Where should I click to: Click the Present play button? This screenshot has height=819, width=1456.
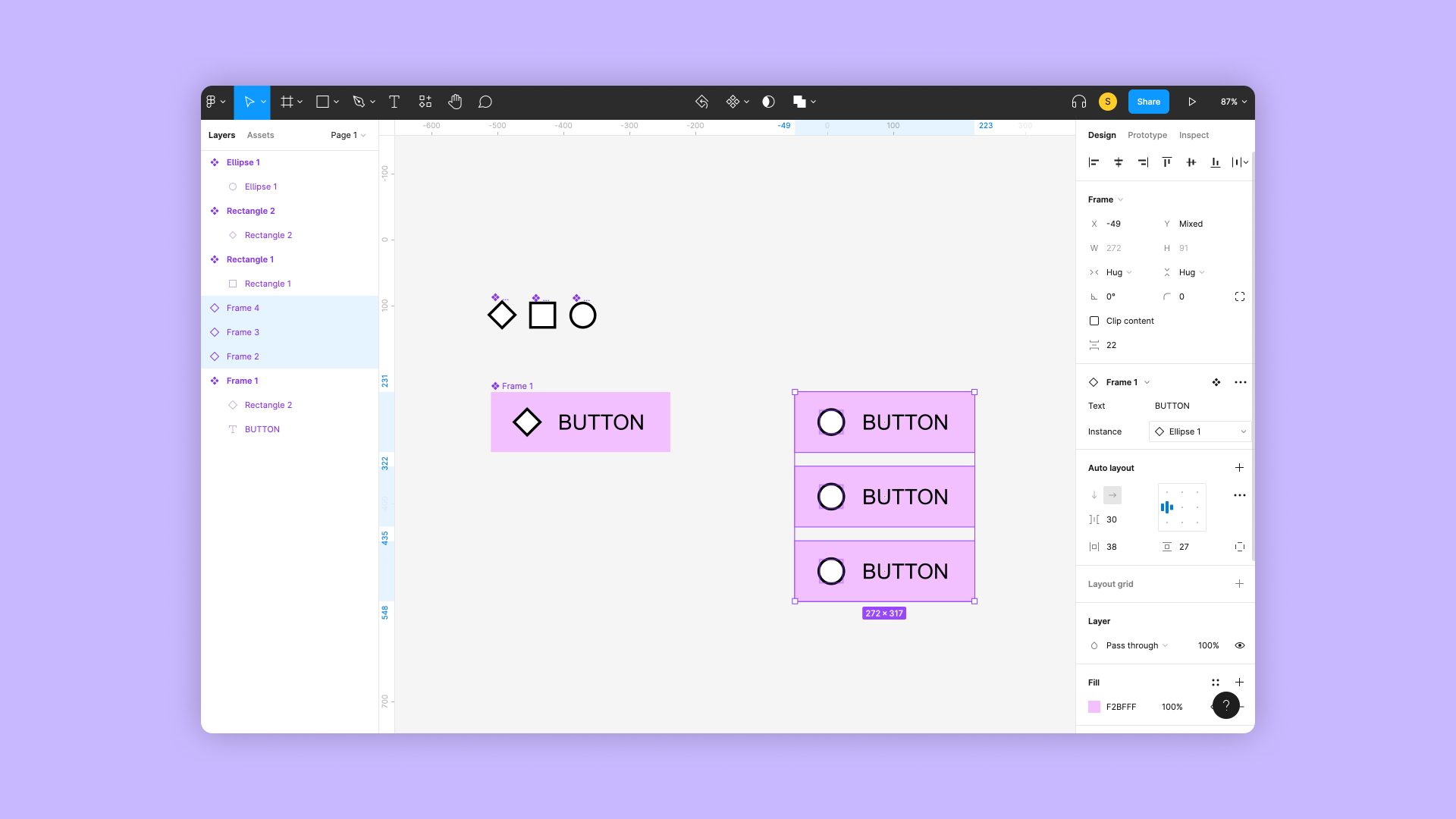1192,102
